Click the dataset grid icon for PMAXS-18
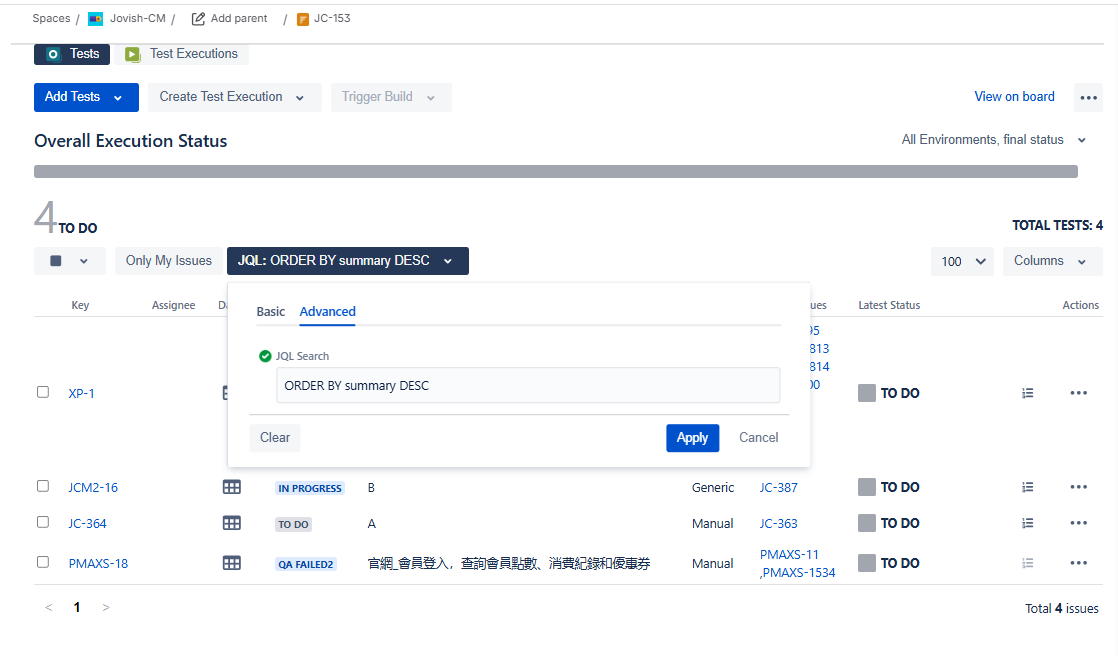This screenshot has height=656, width=1118. tap(232, 563)
